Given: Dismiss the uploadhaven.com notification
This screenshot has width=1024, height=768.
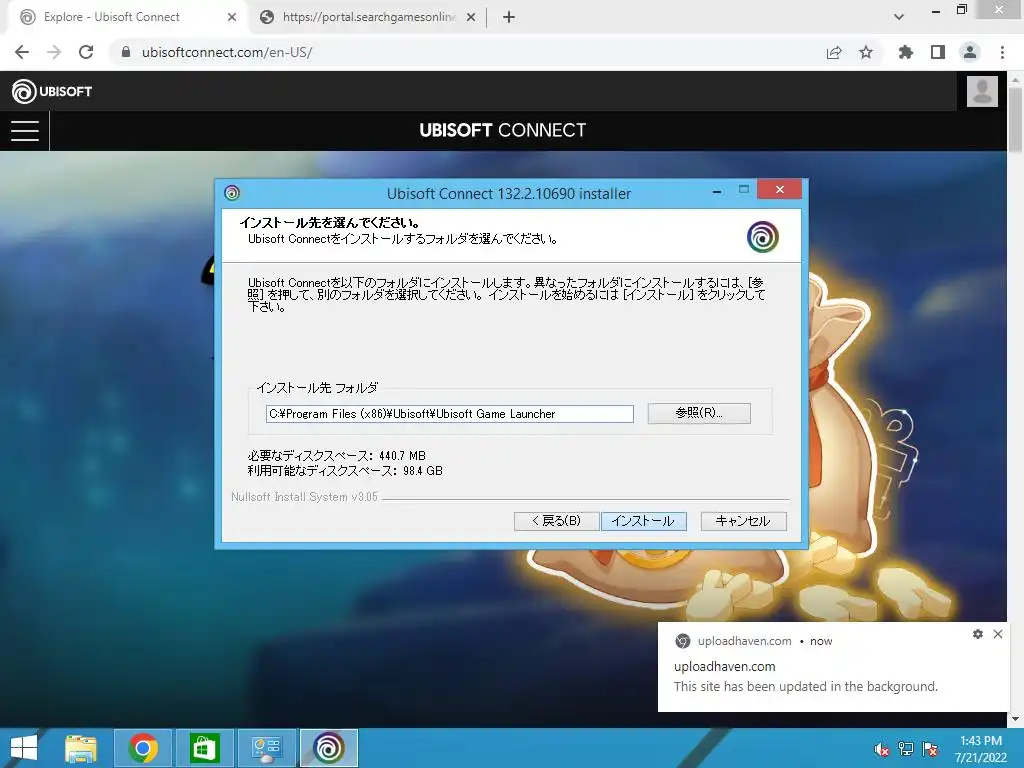Looking at the screenshot, I should [x=998, y=634].
